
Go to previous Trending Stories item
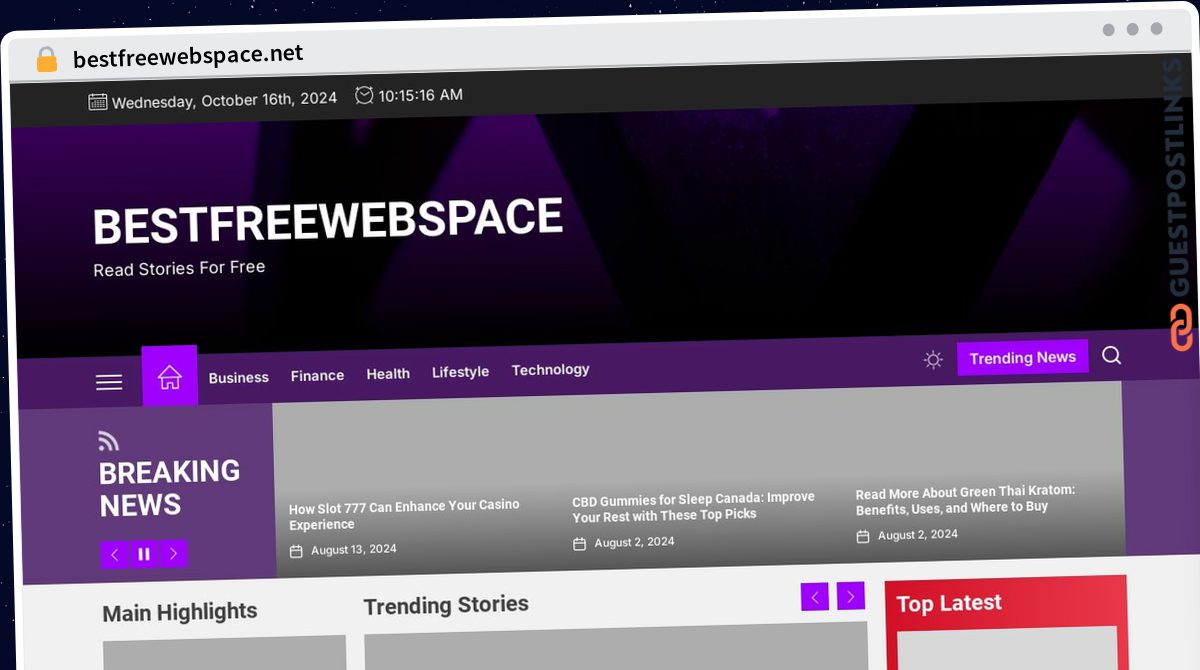tap(815, 597)
